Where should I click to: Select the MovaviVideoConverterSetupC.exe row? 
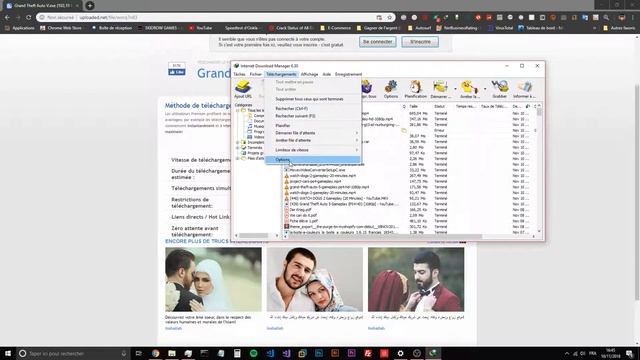click(x=408, y=170)
